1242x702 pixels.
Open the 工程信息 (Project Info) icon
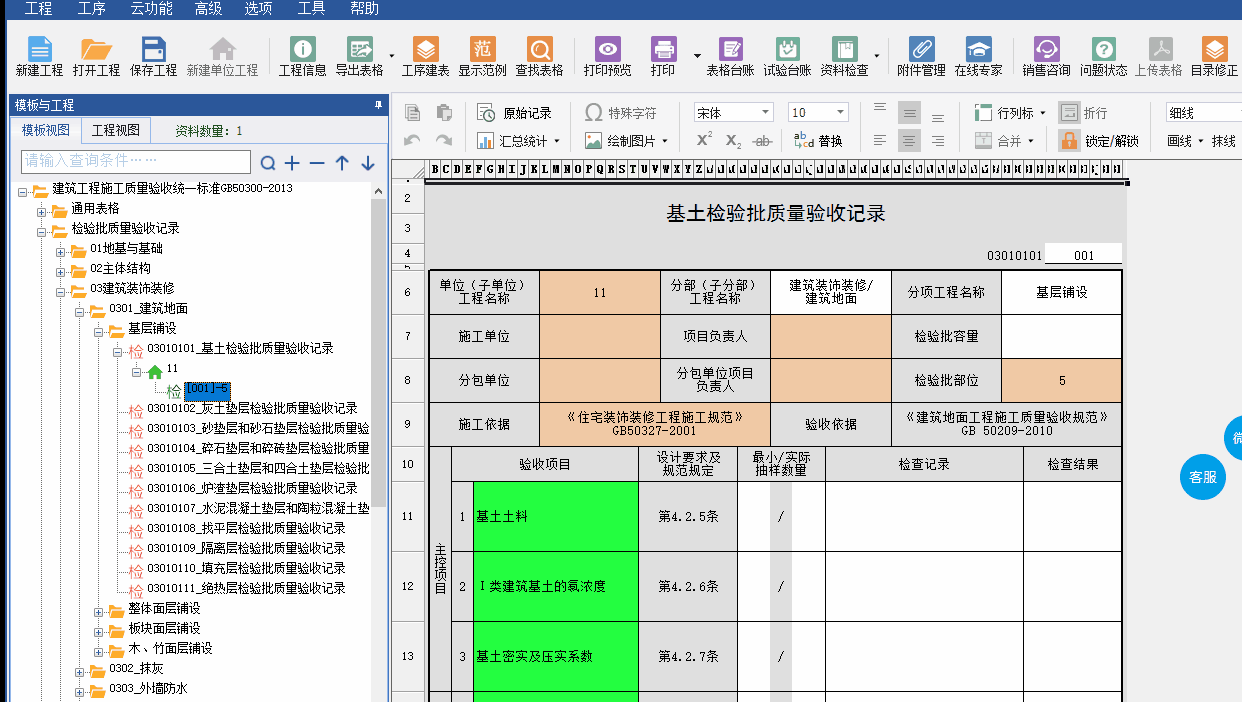(302, 50)
